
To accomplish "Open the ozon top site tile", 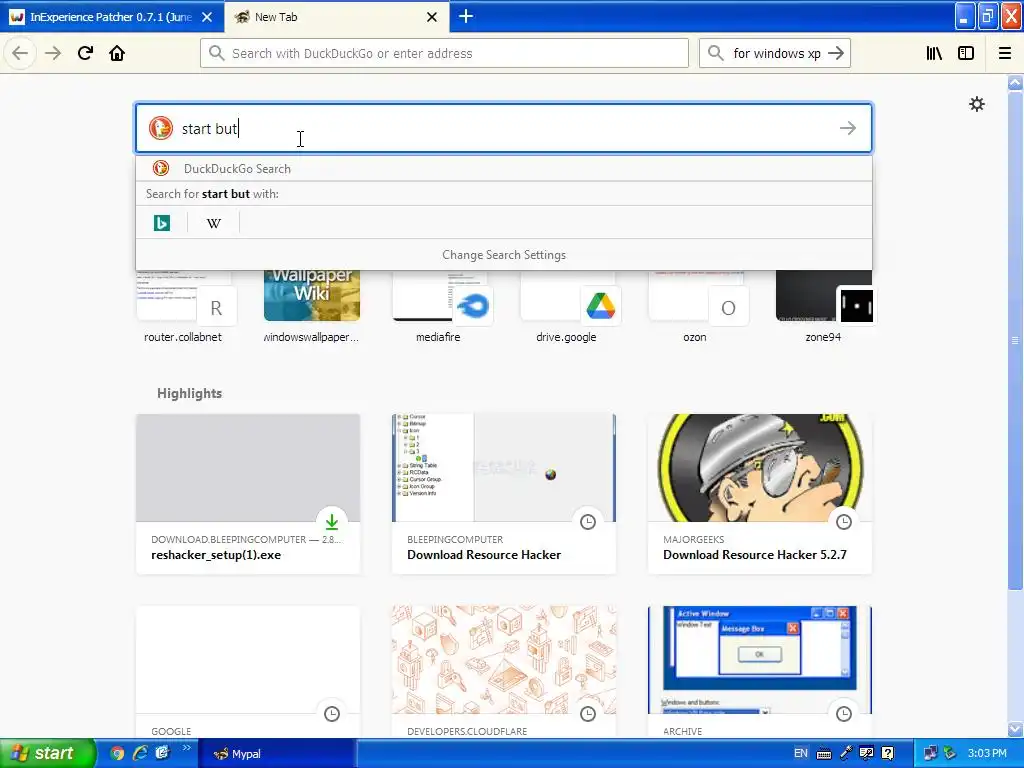I will (695, 307).
